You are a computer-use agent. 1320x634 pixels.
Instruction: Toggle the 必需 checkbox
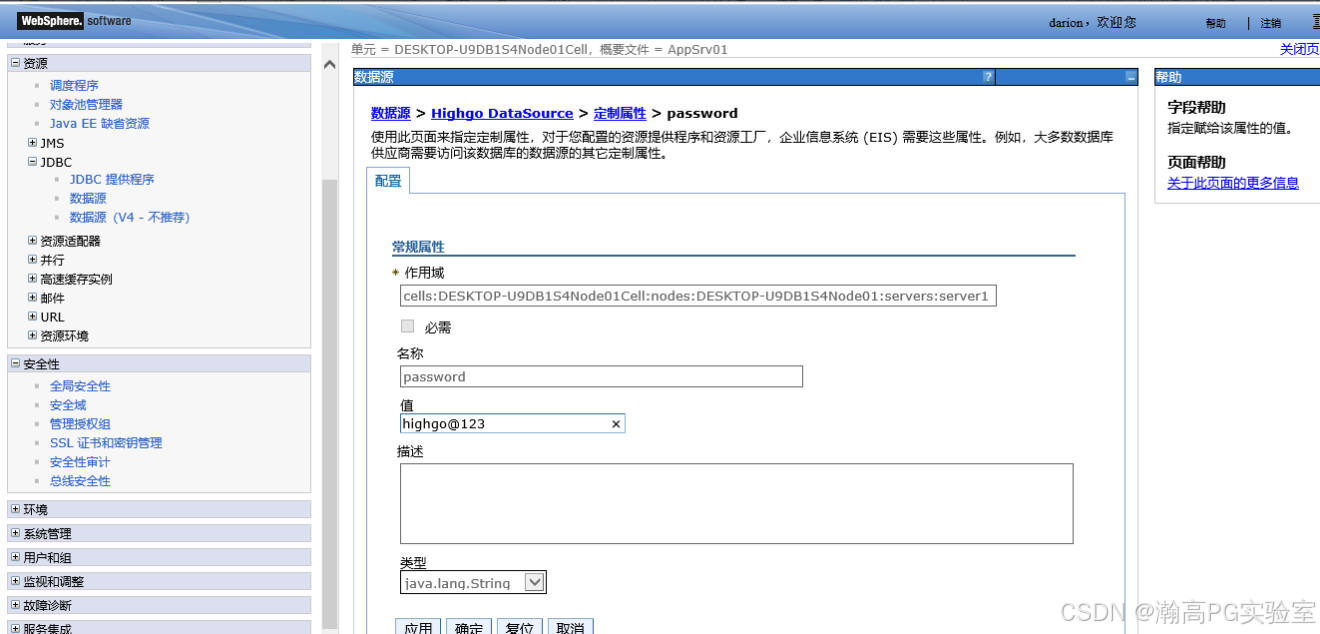(x=407, y=326)
